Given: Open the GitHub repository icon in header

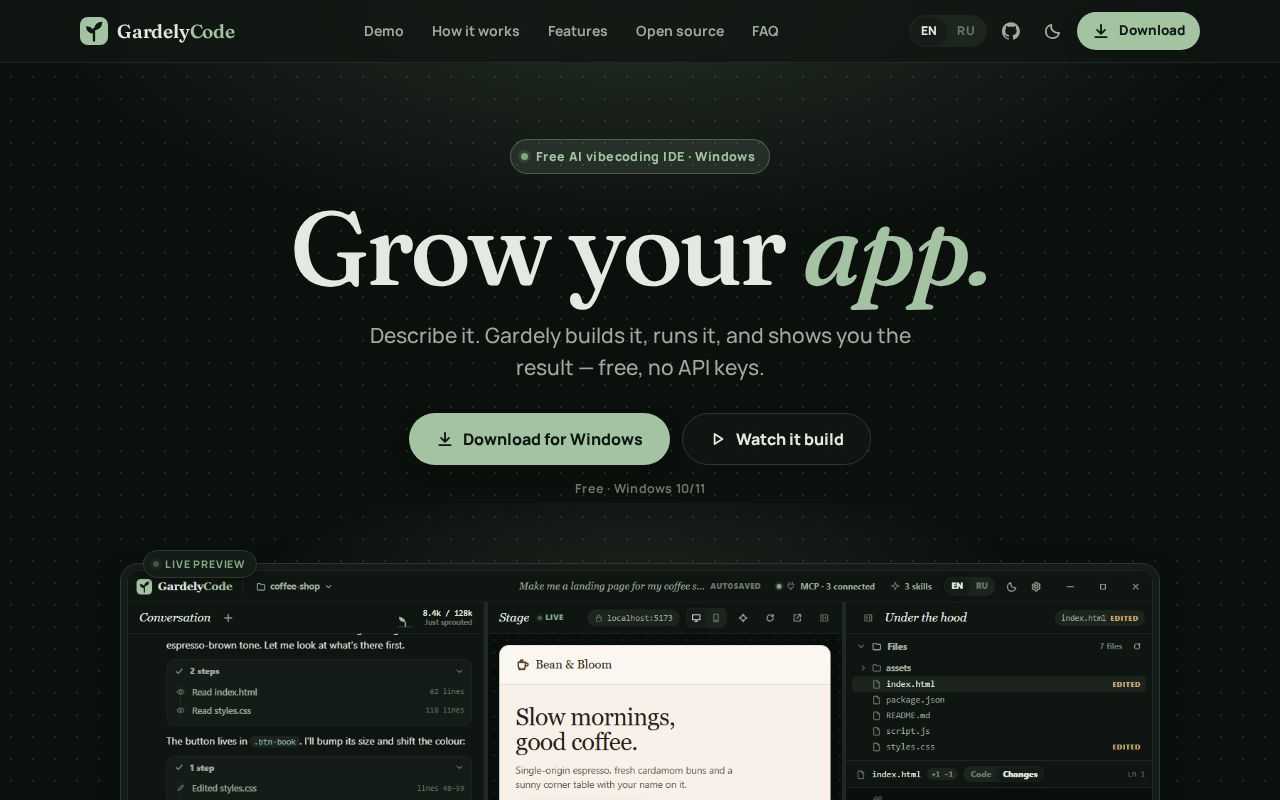Looking at the screenshot, I should coord(1011,31).
